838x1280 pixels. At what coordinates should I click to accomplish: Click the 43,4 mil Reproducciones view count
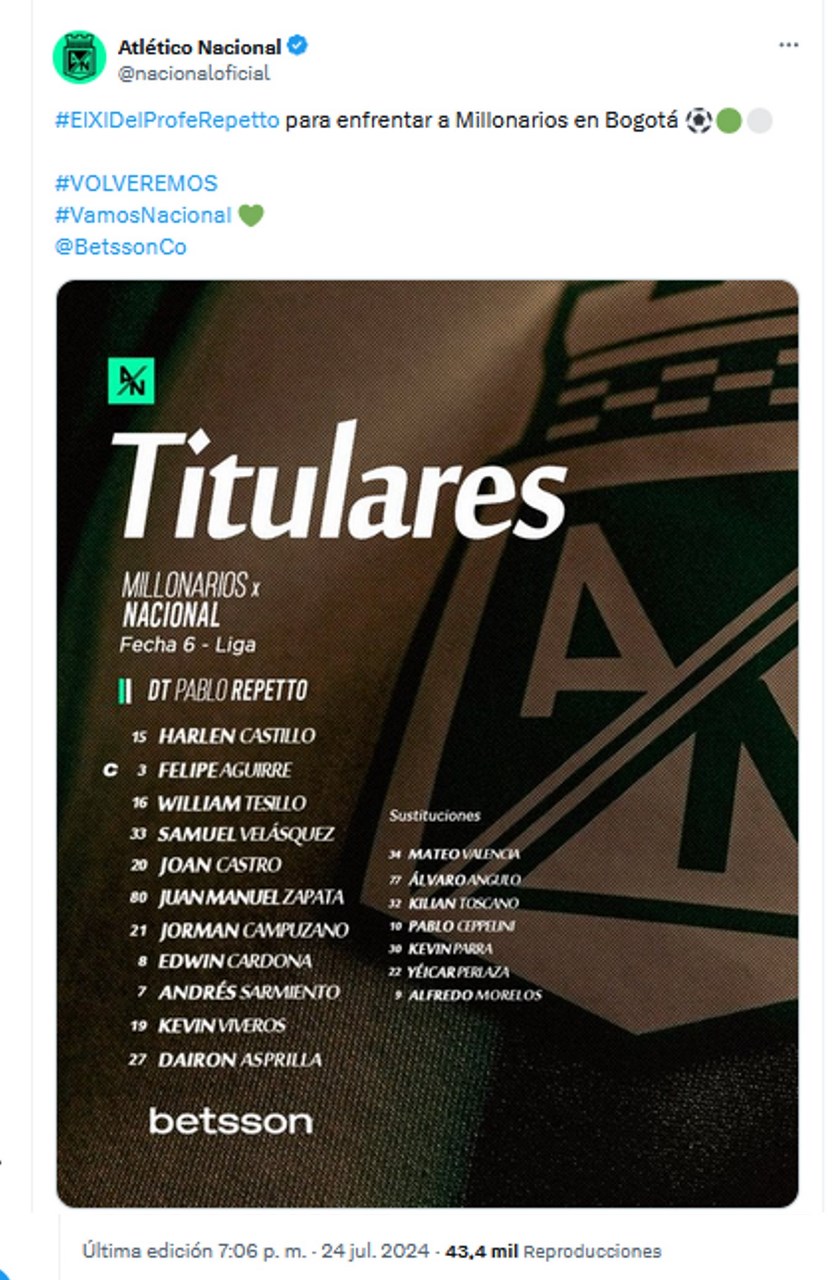coord(553,1251)
